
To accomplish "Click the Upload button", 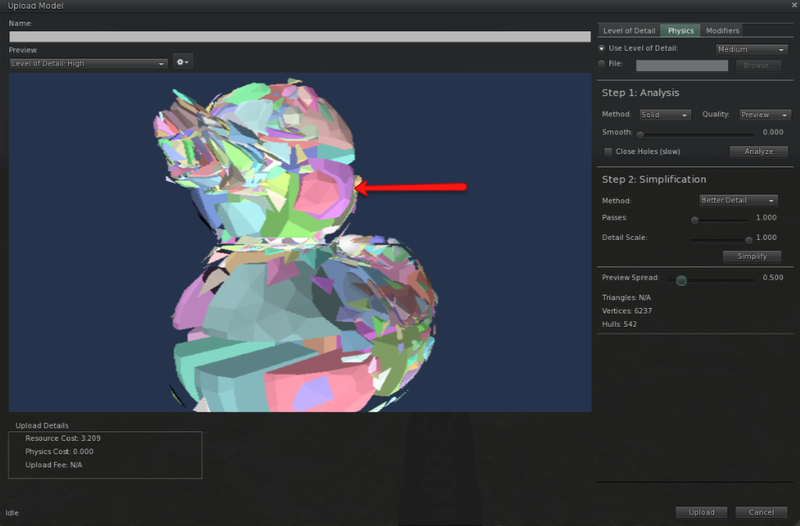I will [701, 512].
